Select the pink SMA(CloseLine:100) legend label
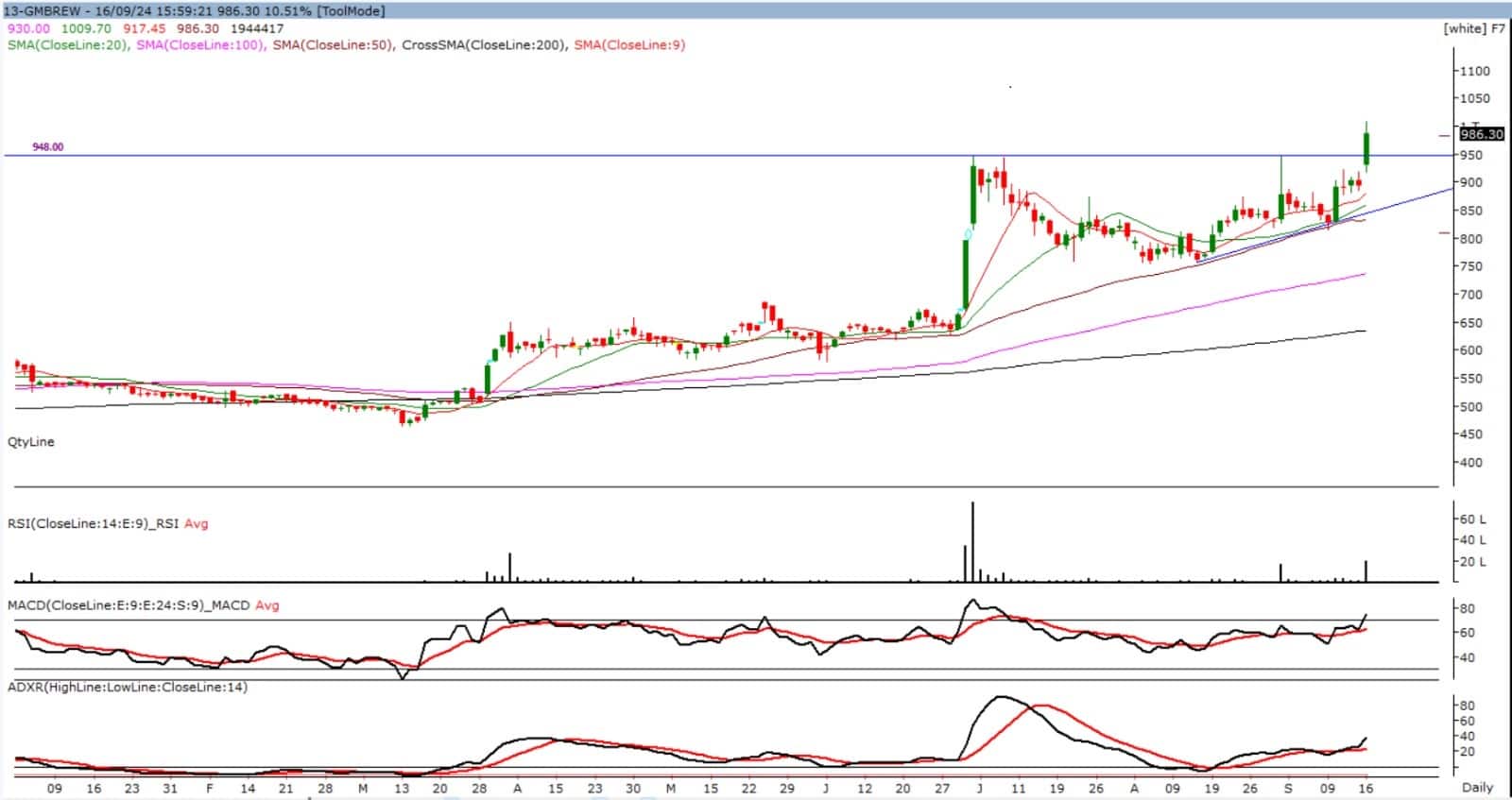Screen dimensions: 1512x800 tap(199, 44)
